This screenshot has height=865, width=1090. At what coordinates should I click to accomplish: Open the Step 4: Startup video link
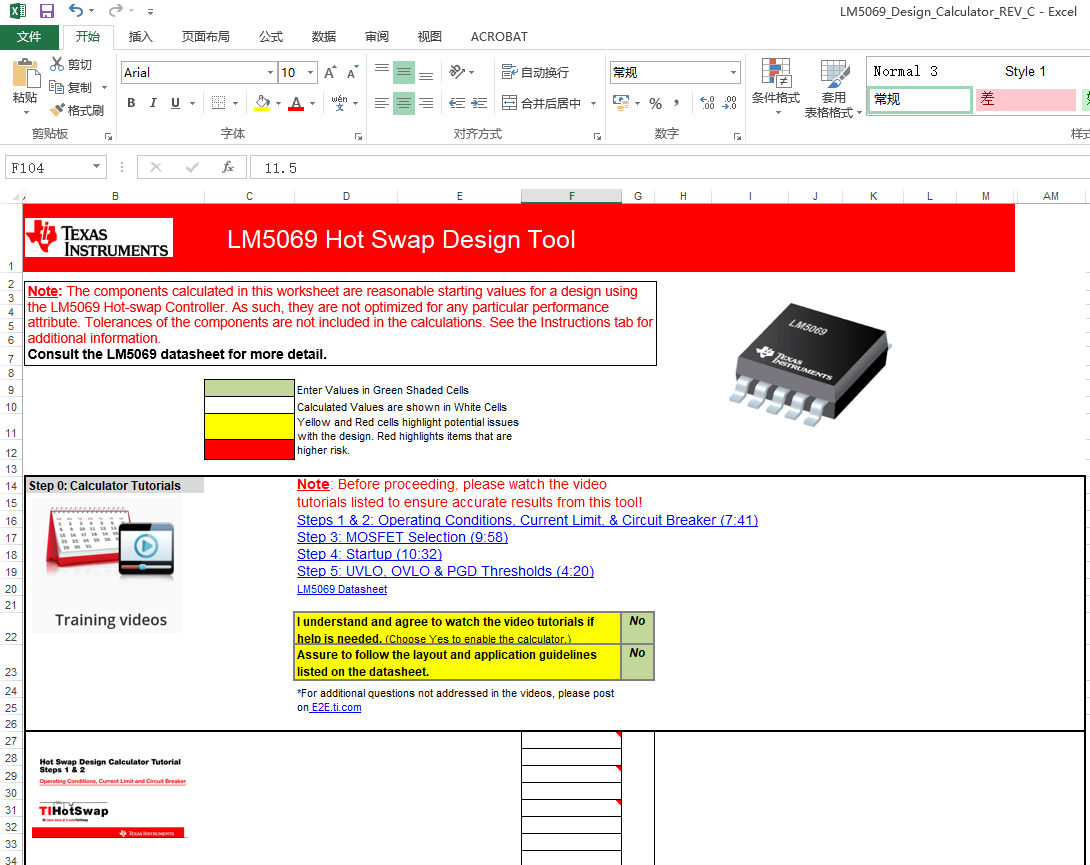(x=369, y=554)
